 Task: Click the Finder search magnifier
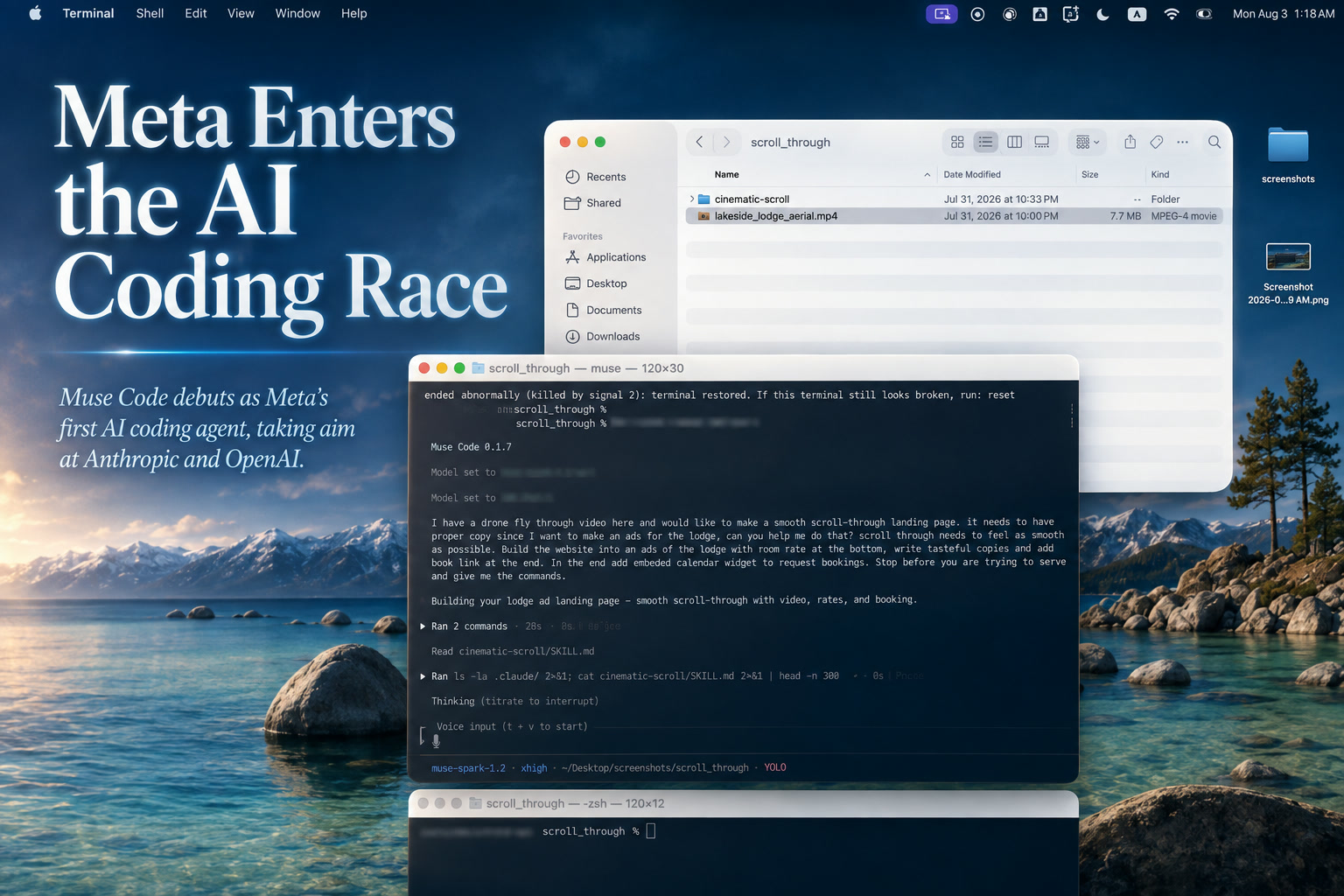1214,142
